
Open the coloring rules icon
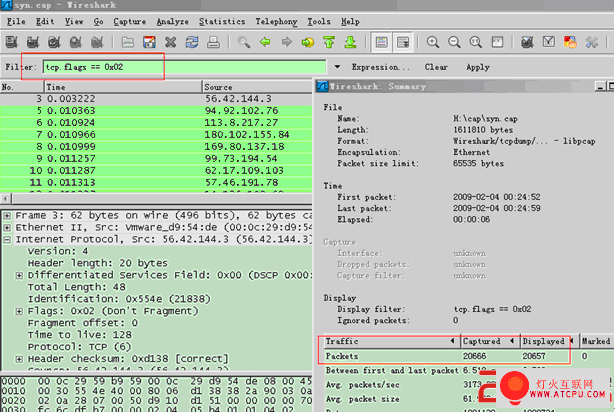[570, 42]
